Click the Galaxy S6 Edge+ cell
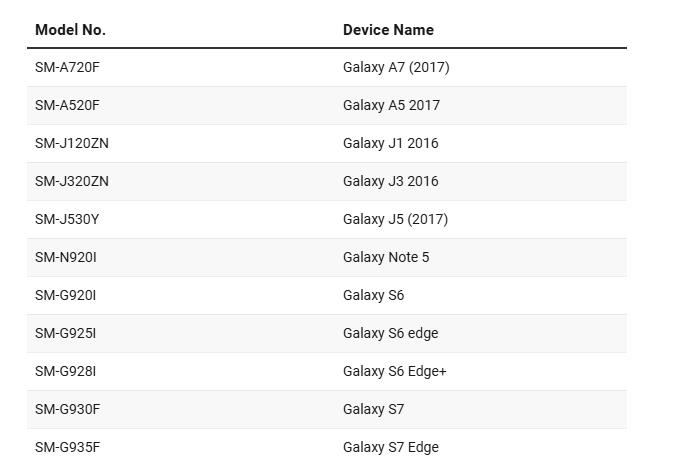 [394, 371]
